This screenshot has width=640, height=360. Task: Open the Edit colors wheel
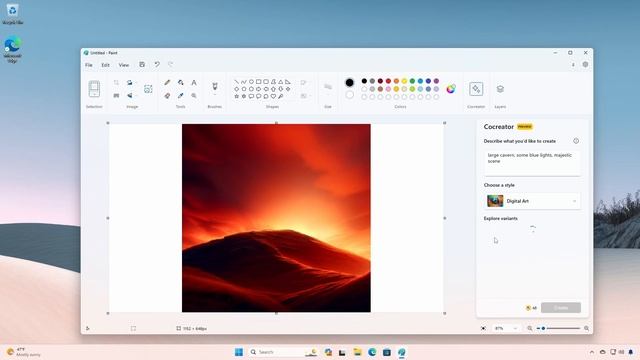(x=451, y=89)
